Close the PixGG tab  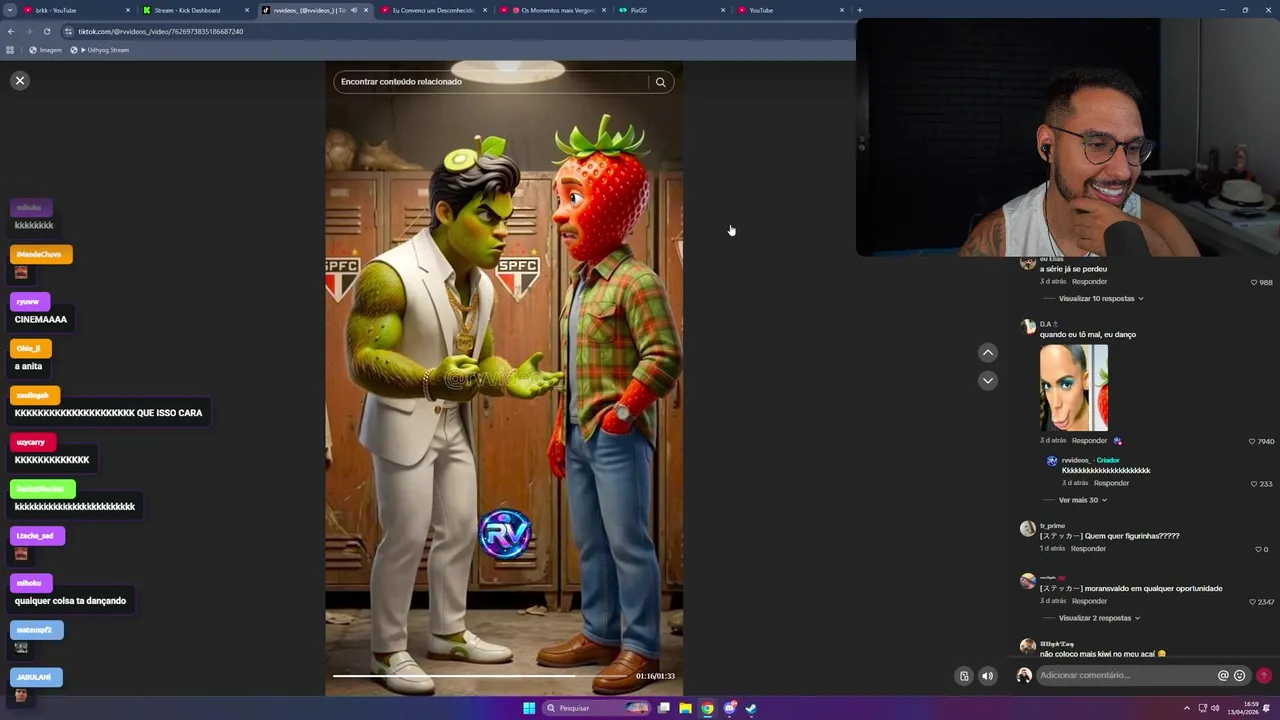pos(723,10)
